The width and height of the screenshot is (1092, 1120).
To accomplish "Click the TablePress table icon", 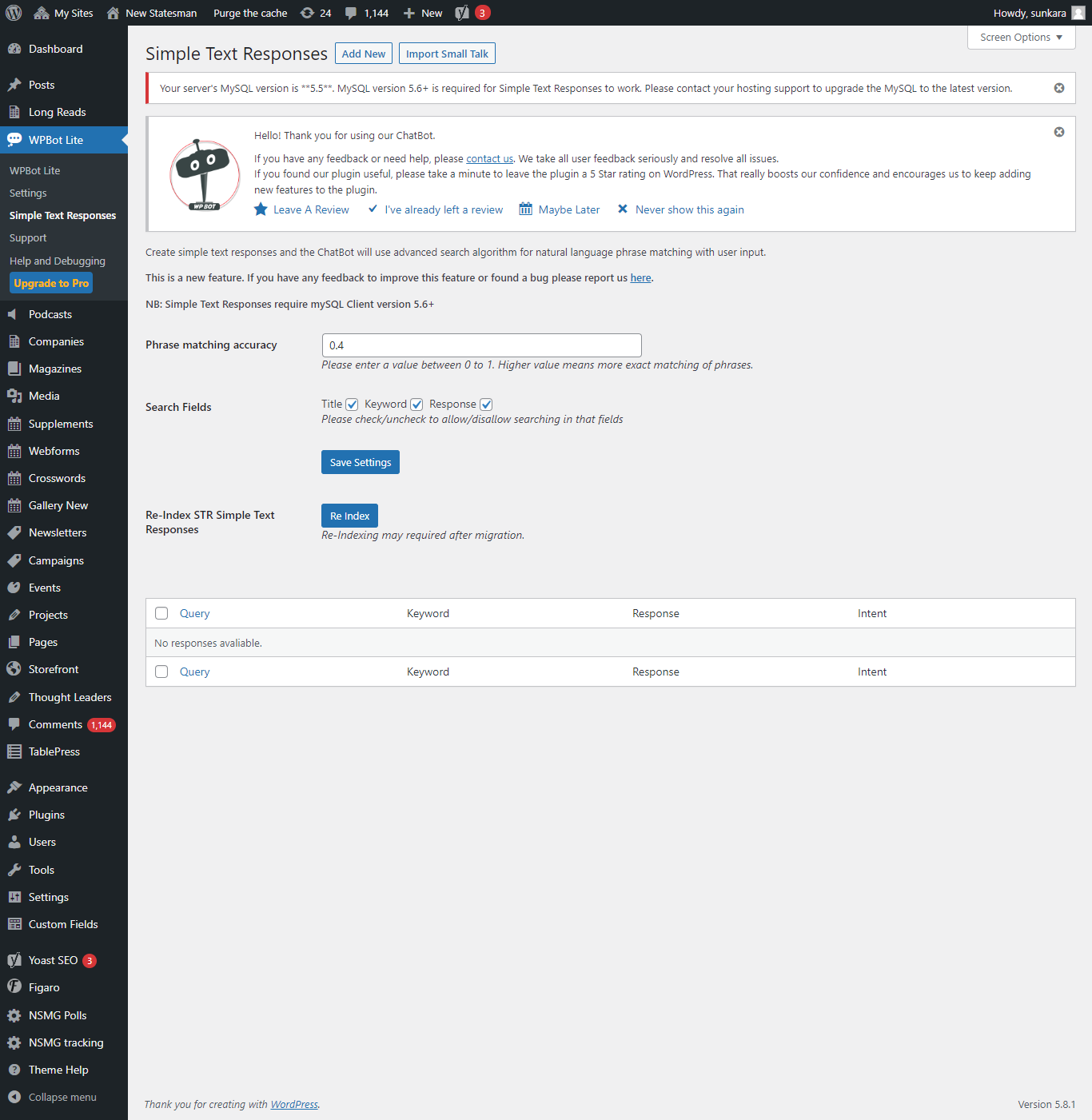I will click(14, 751).
